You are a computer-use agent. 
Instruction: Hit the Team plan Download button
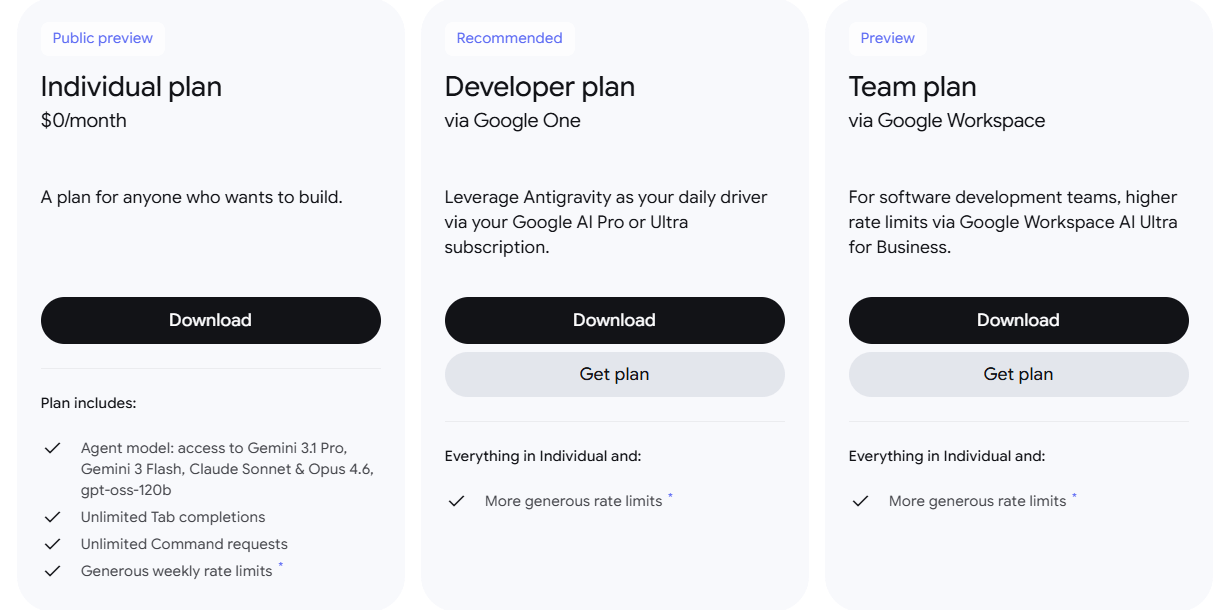[1018, 320]
